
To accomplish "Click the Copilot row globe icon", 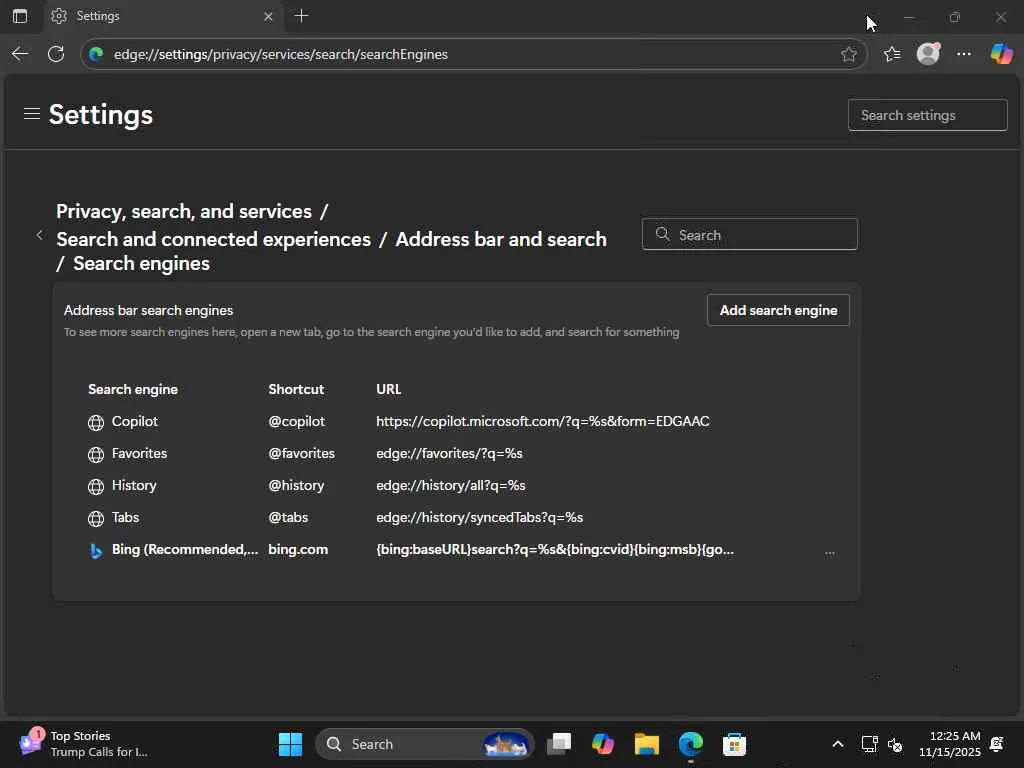I will tap(96, 423).
